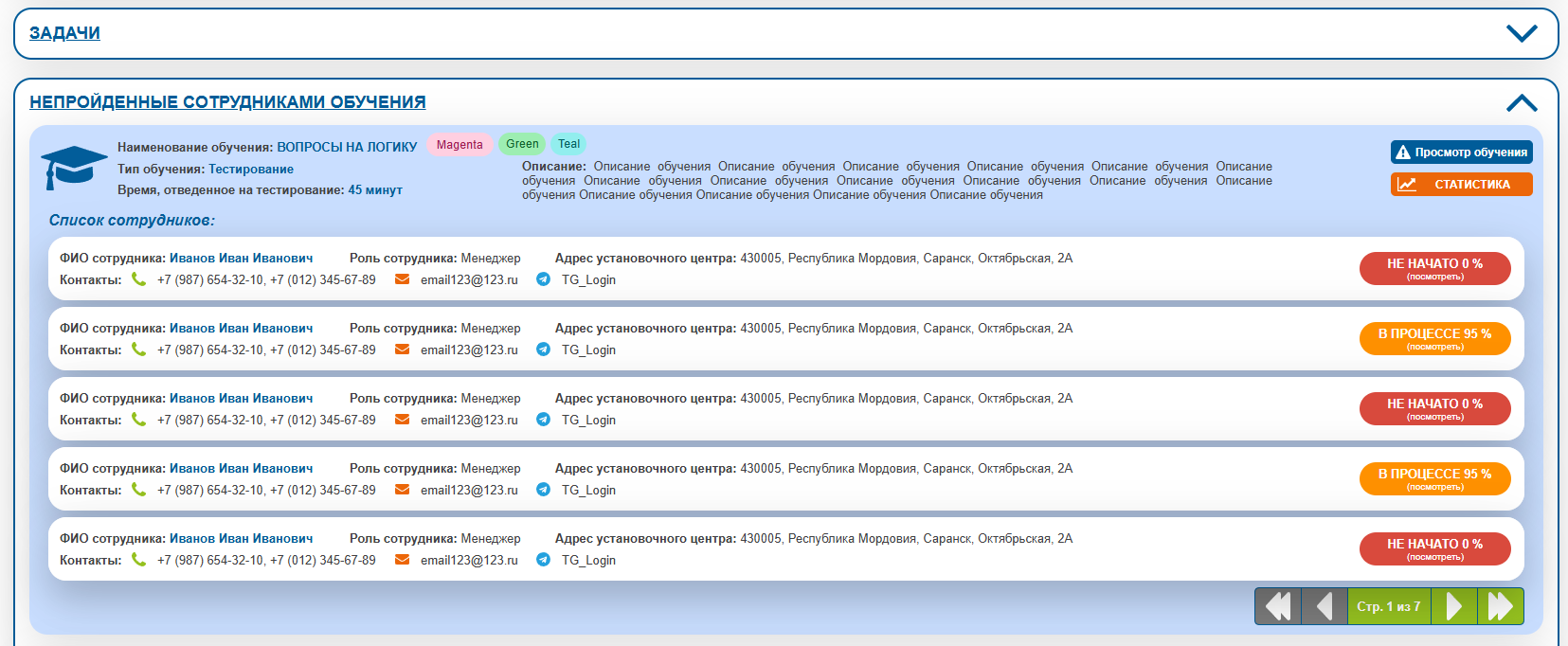This screenshot has width=1568, height=646.
Task: Click email icon in fifth employee row
Action: 402,560
